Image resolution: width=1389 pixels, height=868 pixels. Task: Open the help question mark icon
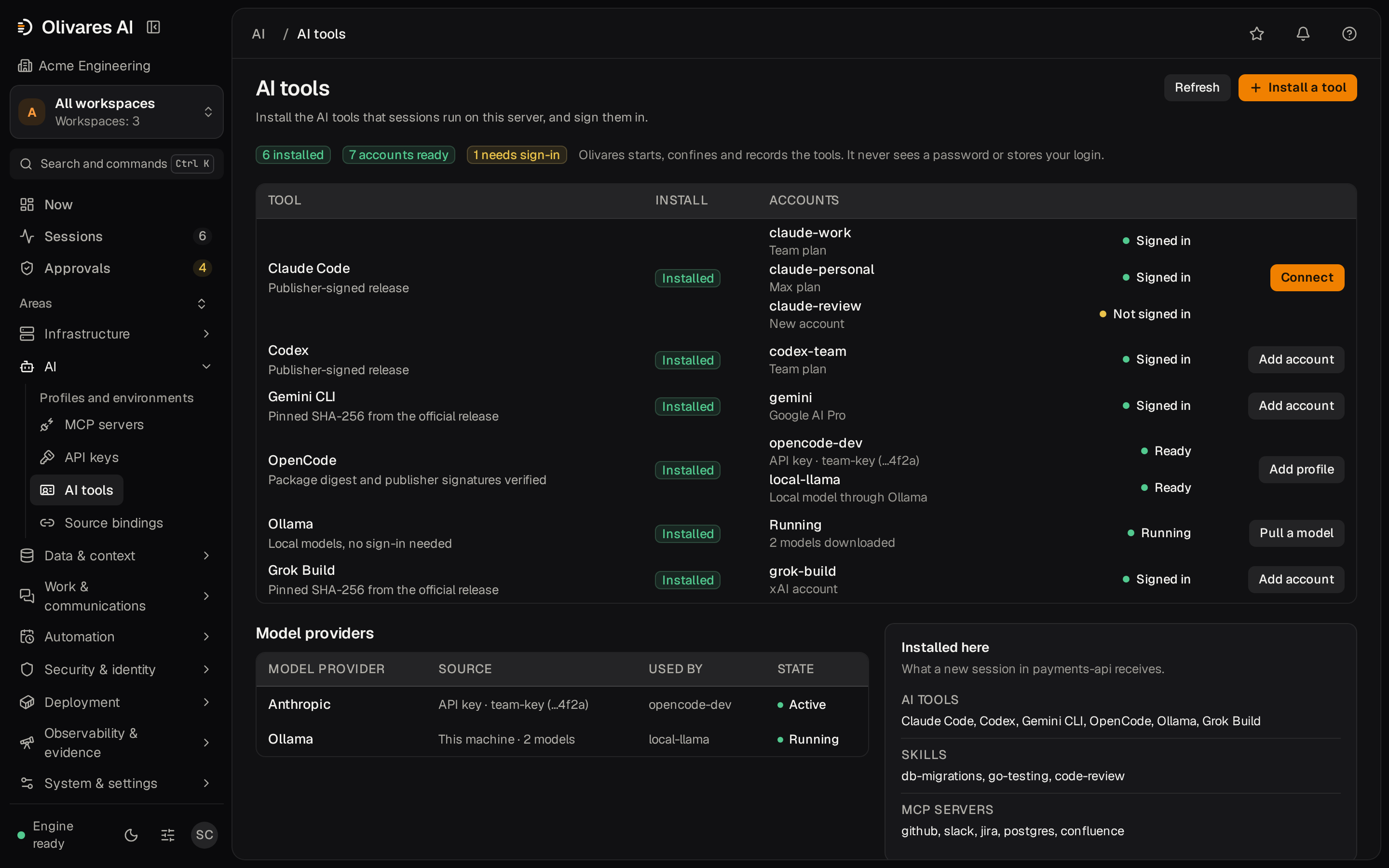(1349, 34)
